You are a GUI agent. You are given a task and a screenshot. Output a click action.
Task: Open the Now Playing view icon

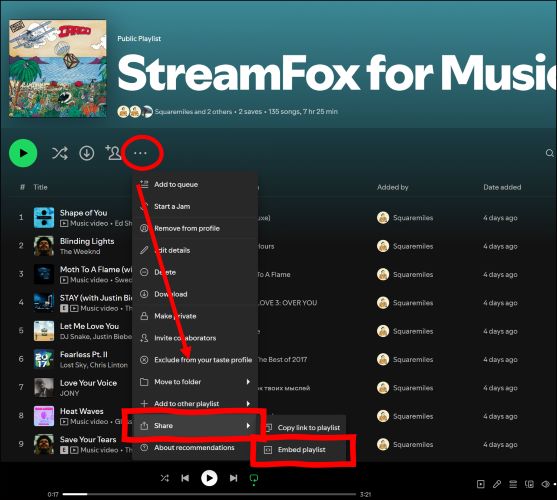click(x=480, y=484)
